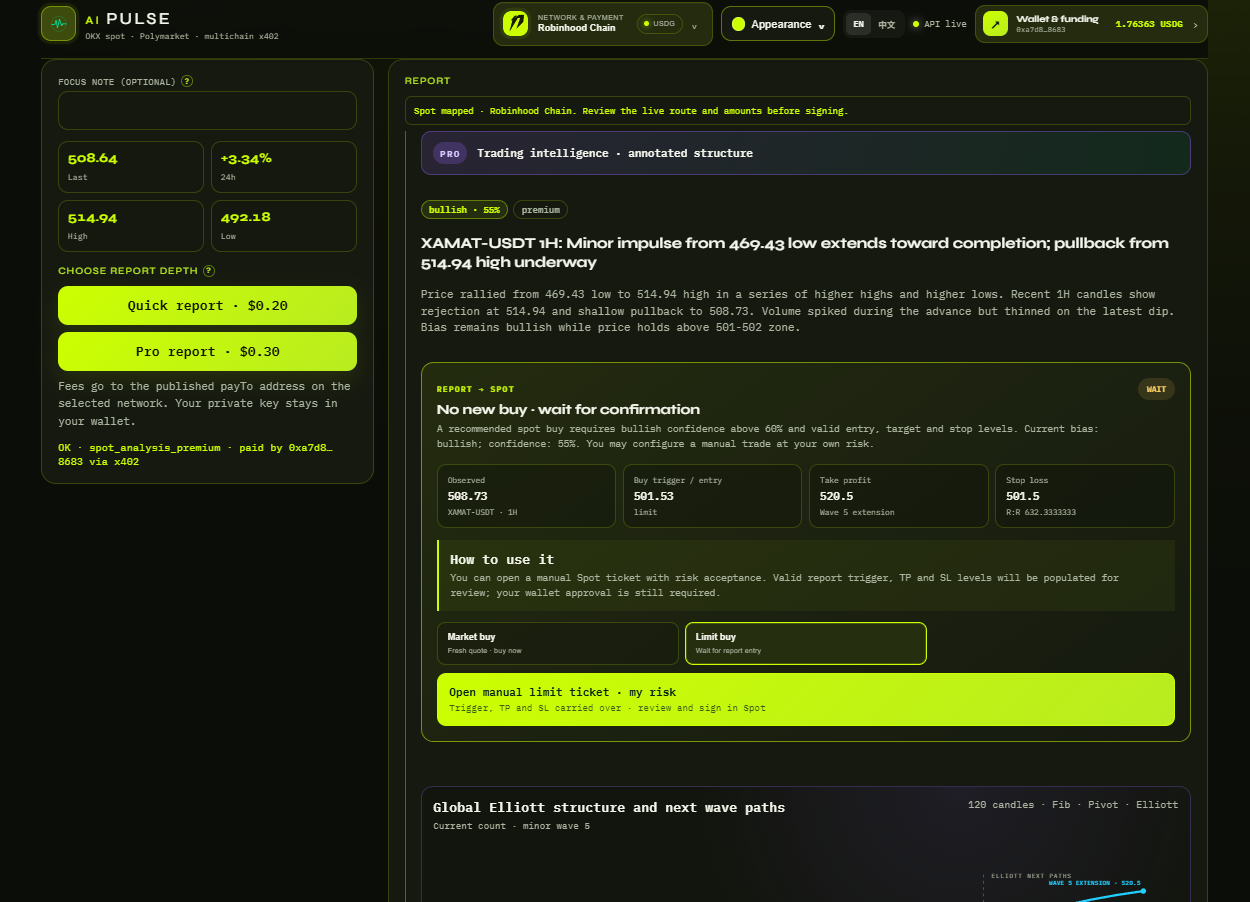Click the WAIT status badge
The height and width of the screenshot is (902, 1250).
(x=1156, y=389)
